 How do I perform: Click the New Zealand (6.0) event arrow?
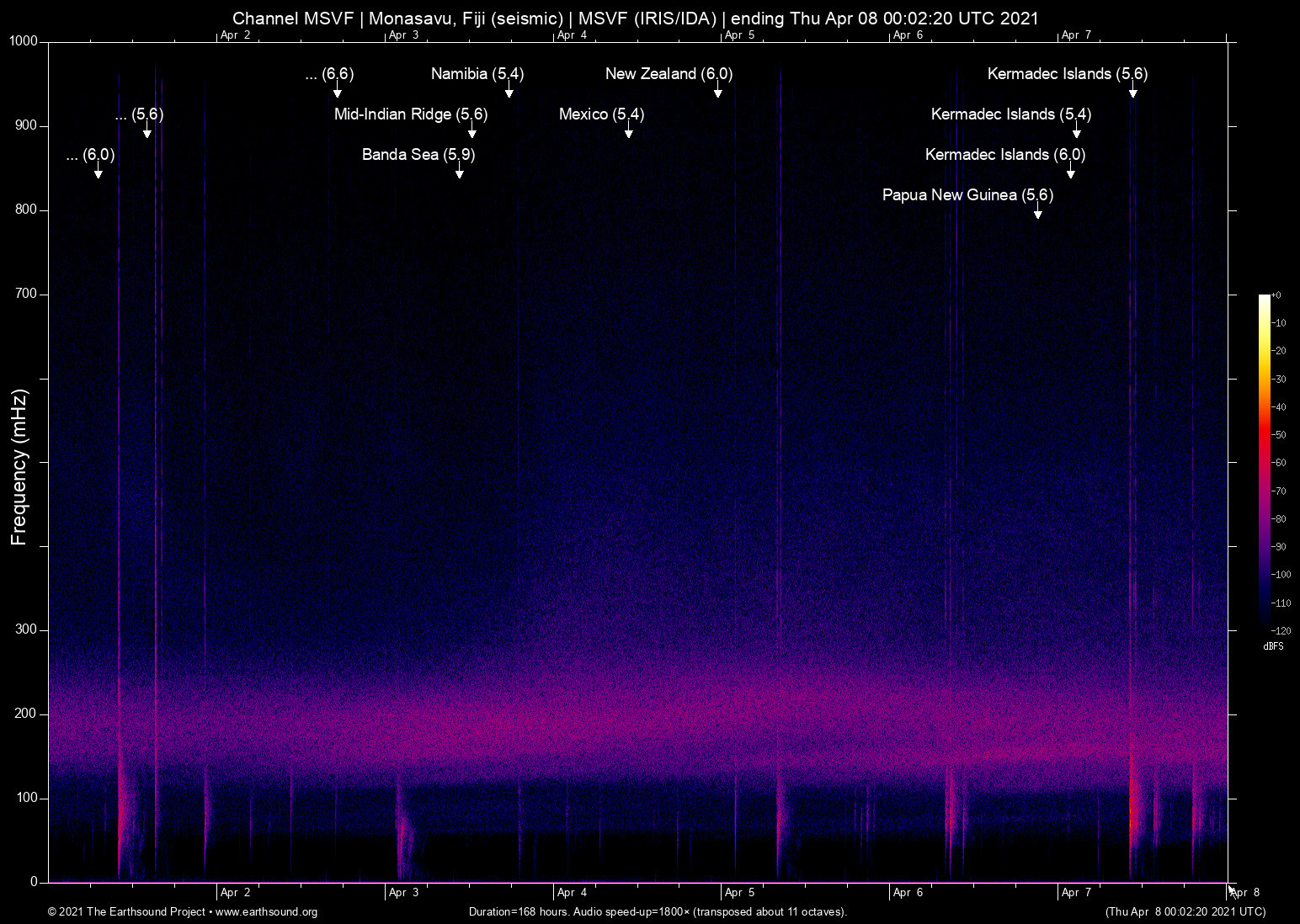pos(718,89)
